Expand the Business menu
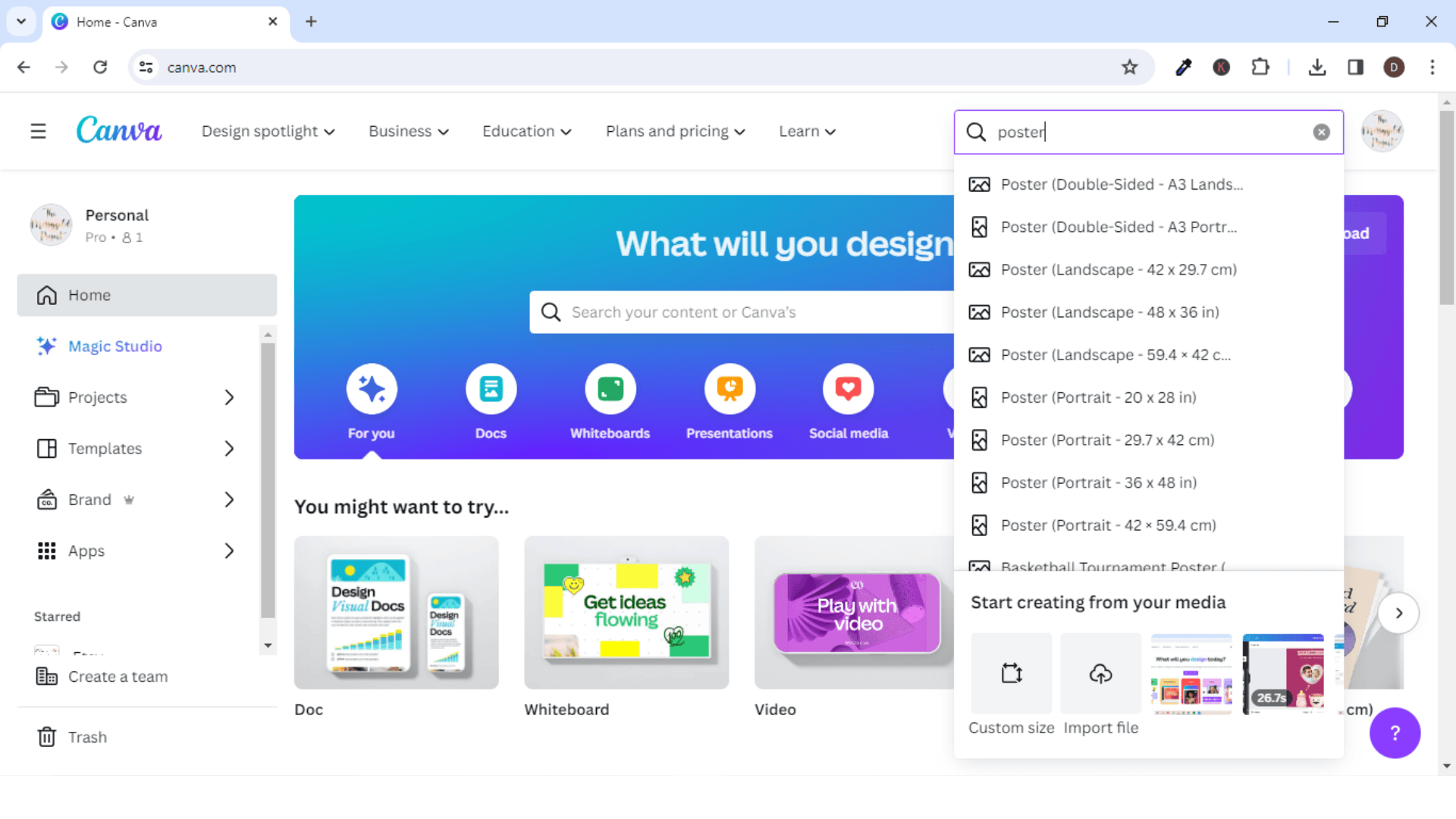The width and height of the screenshot is (1456, 819). pos(409,131)
